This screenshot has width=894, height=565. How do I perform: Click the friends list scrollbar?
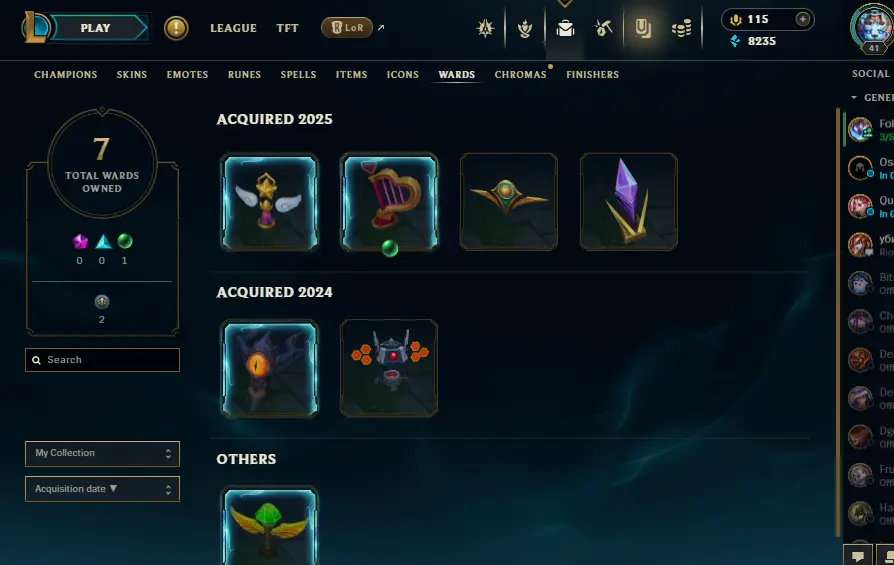(838, 322)
